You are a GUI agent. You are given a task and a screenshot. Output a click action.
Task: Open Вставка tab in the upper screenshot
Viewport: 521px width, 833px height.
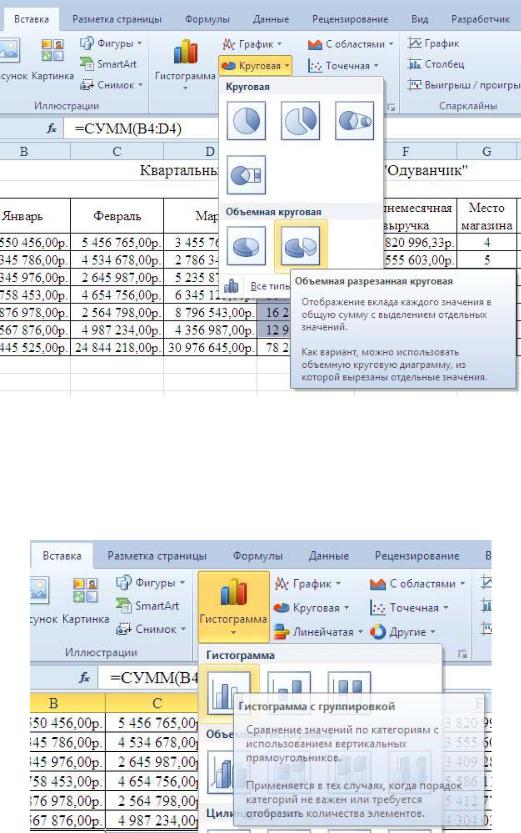[31, 19]
